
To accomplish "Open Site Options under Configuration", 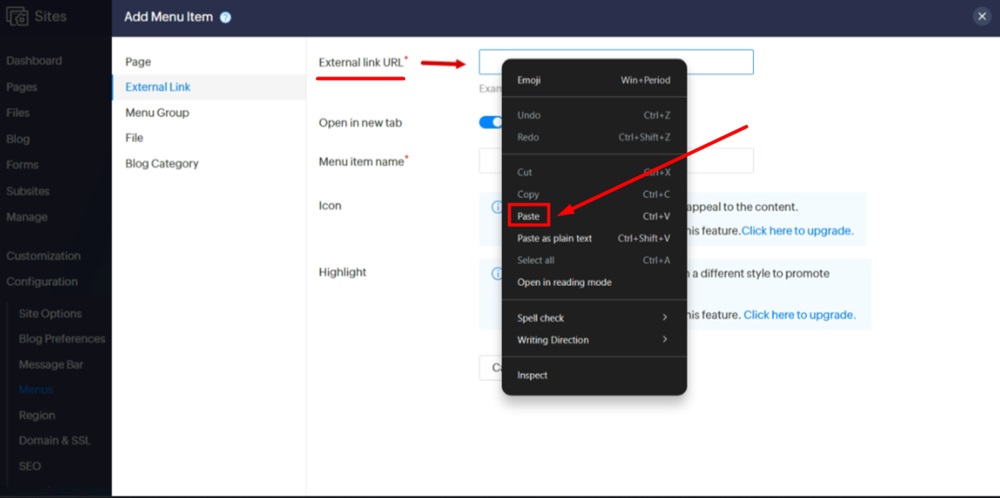I will click(x=50, y=314).
